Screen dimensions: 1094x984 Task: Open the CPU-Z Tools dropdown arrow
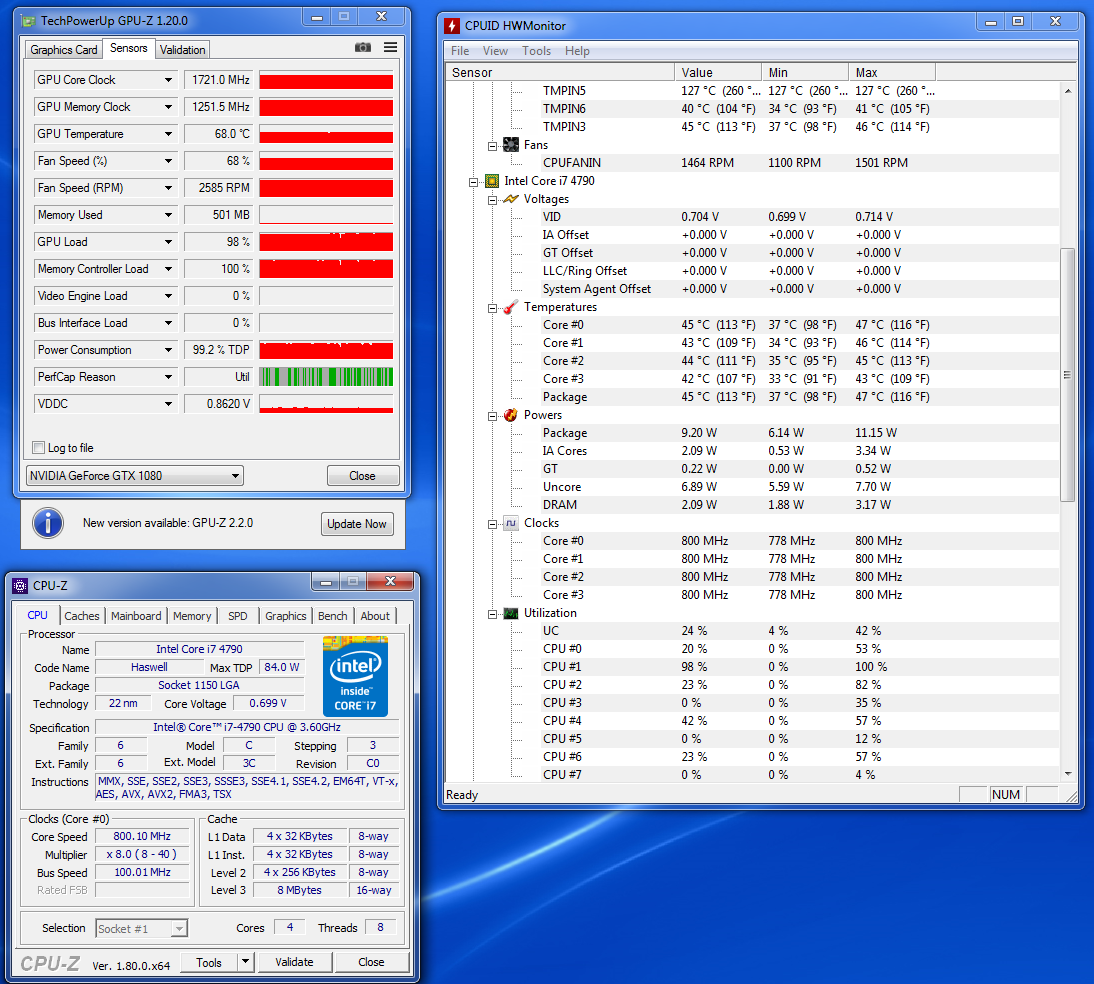point(245,962)
